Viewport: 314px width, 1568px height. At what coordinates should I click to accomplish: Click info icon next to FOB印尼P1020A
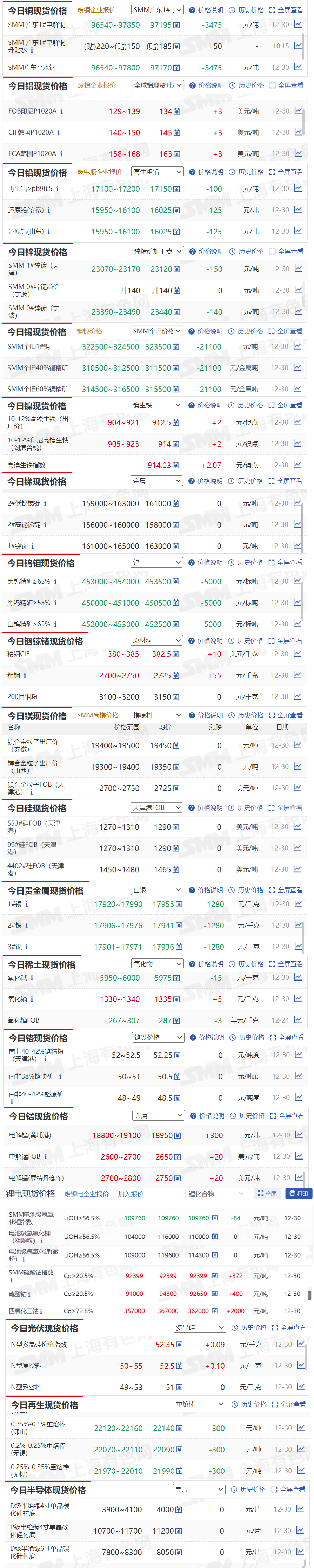click(x=62, y=111)
